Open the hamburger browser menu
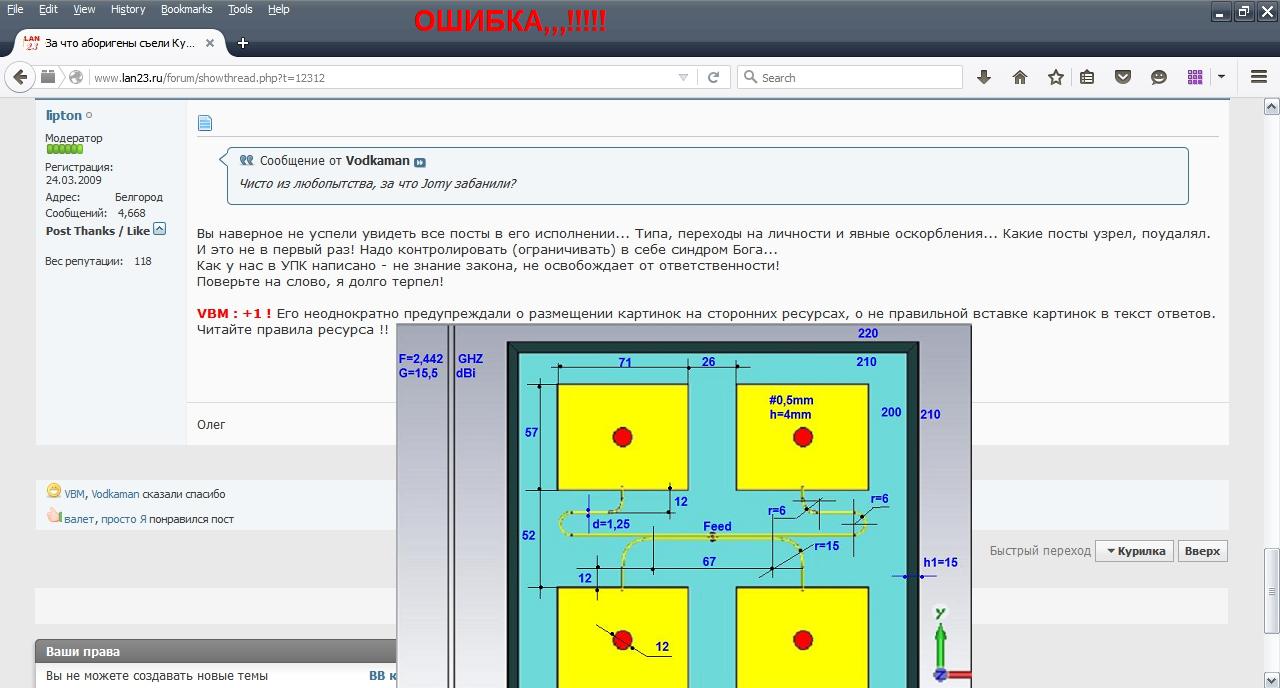 [1259, 77]
